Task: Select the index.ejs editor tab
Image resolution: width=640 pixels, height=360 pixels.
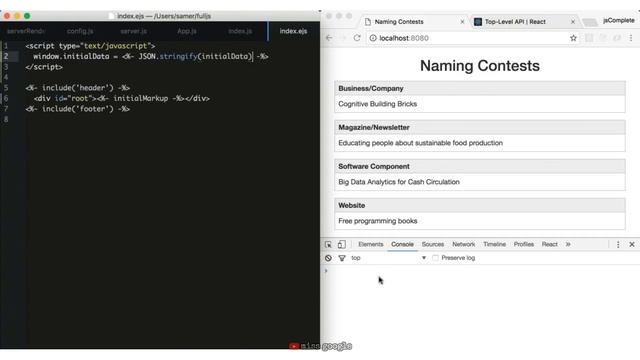Action: tap(293, 31)
